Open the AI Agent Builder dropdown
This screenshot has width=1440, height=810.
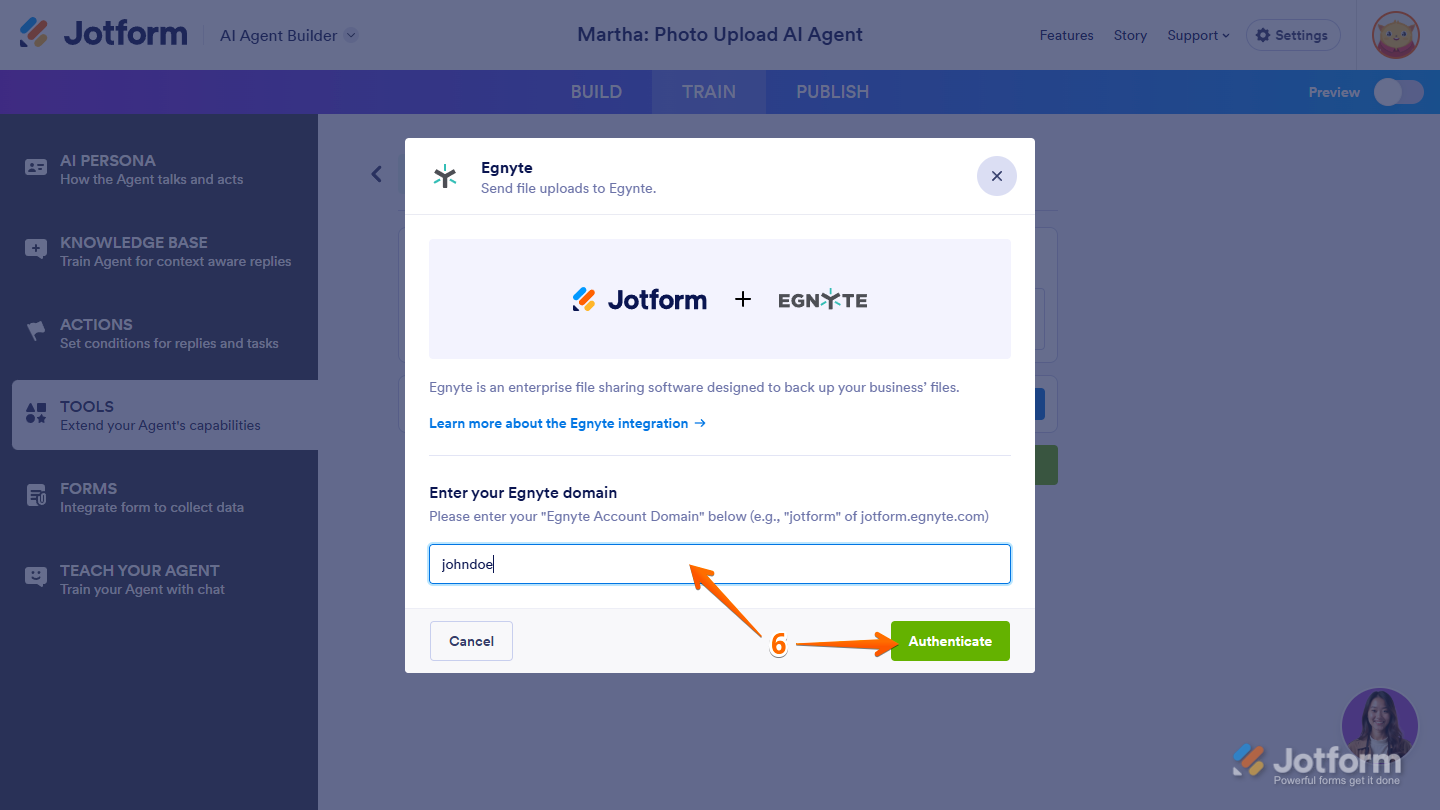(x=289, y=35)
